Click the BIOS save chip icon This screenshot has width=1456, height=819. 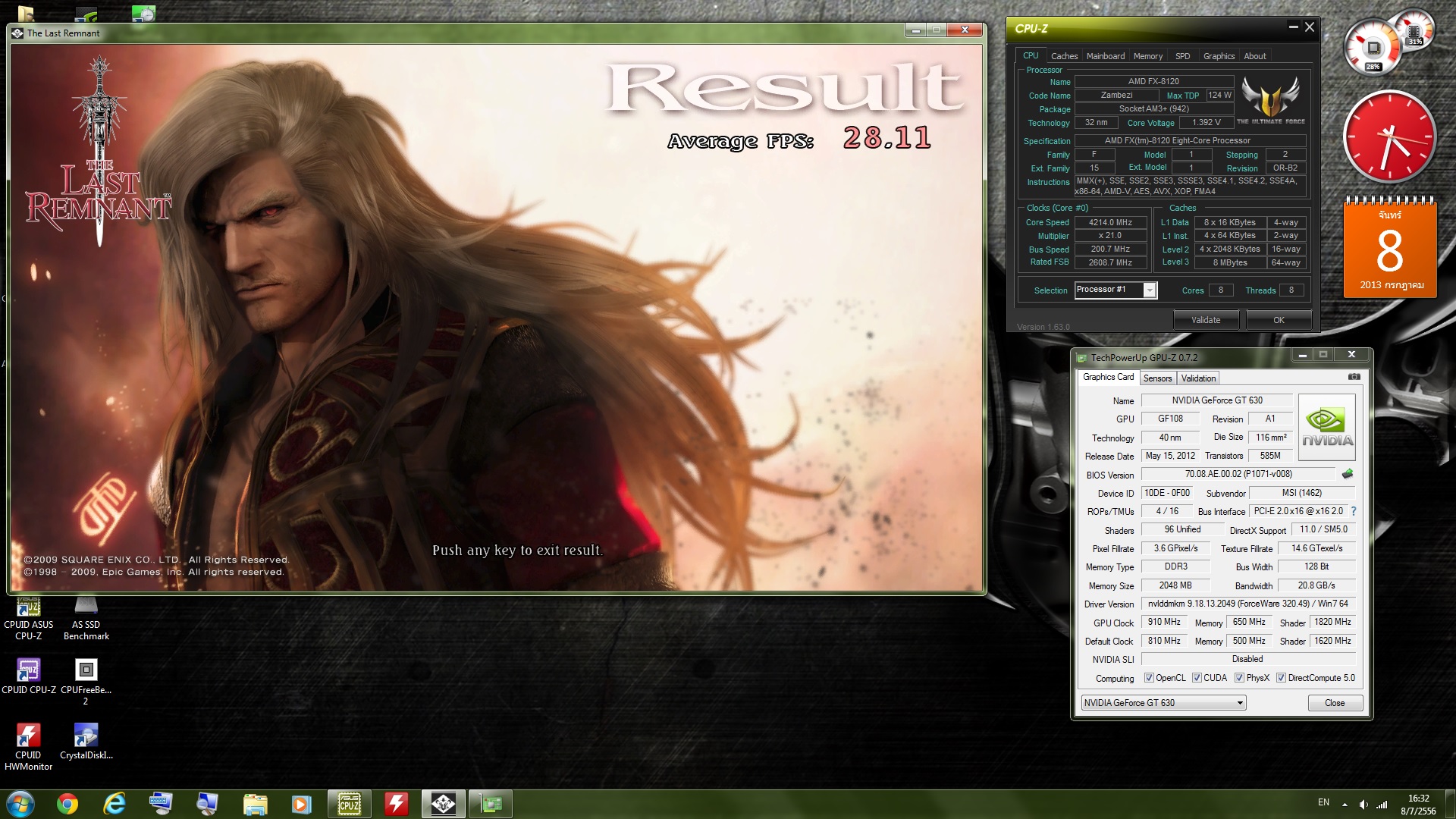tap(1348, 474)
